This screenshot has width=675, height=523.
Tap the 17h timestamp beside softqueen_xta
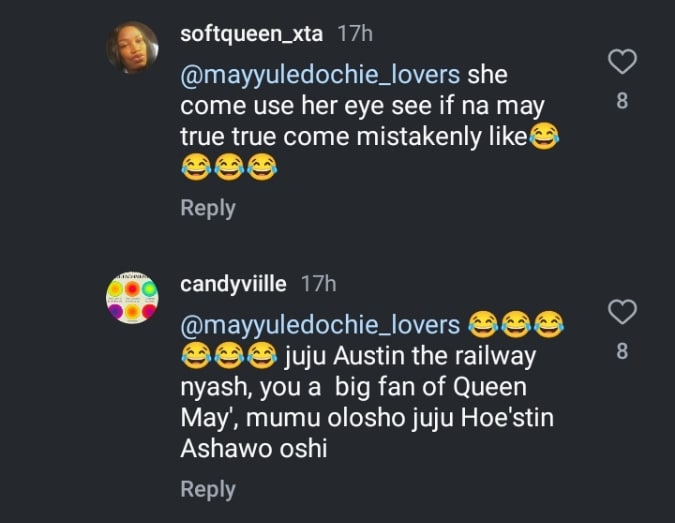[355, 33]
